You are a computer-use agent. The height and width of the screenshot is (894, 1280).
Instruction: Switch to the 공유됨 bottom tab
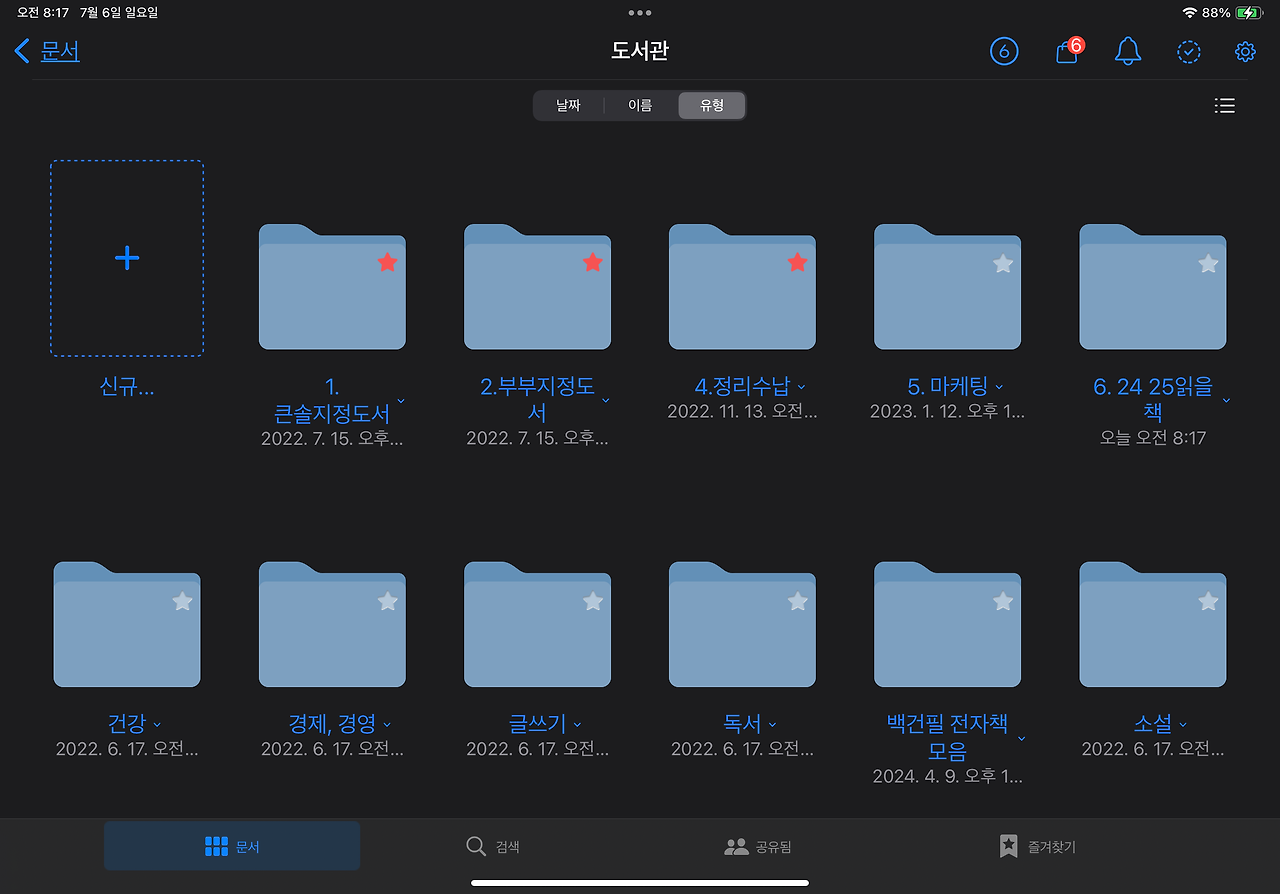[757, 847]
